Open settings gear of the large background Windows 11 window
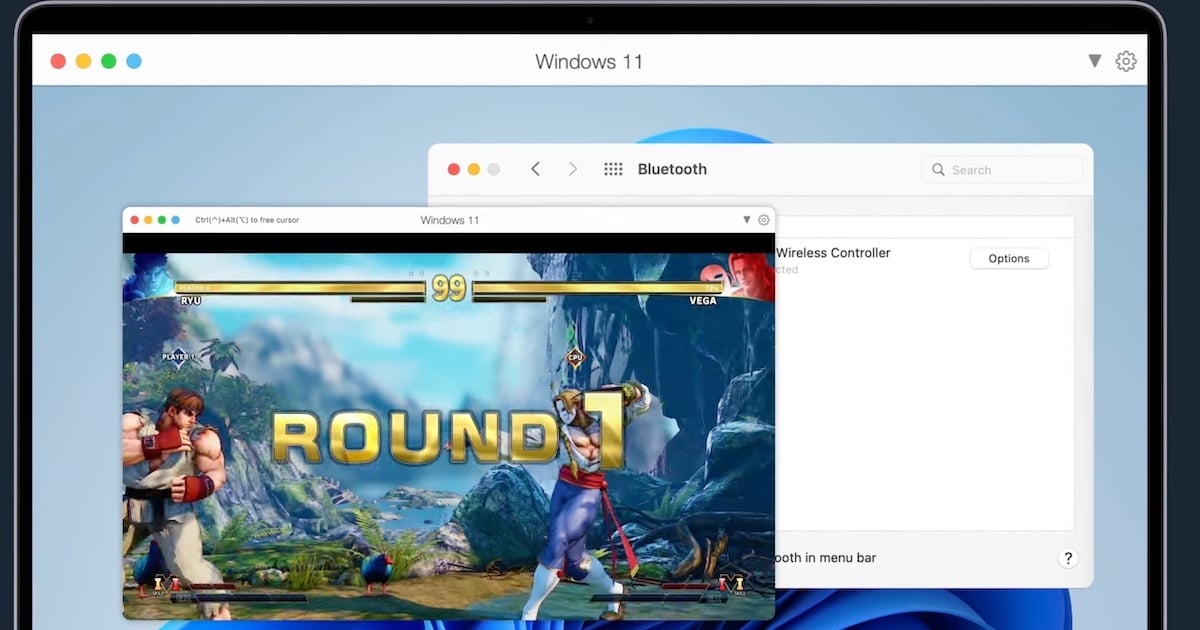The height and width of the screenshot is (630, 1200). [x=1126, y=61]
